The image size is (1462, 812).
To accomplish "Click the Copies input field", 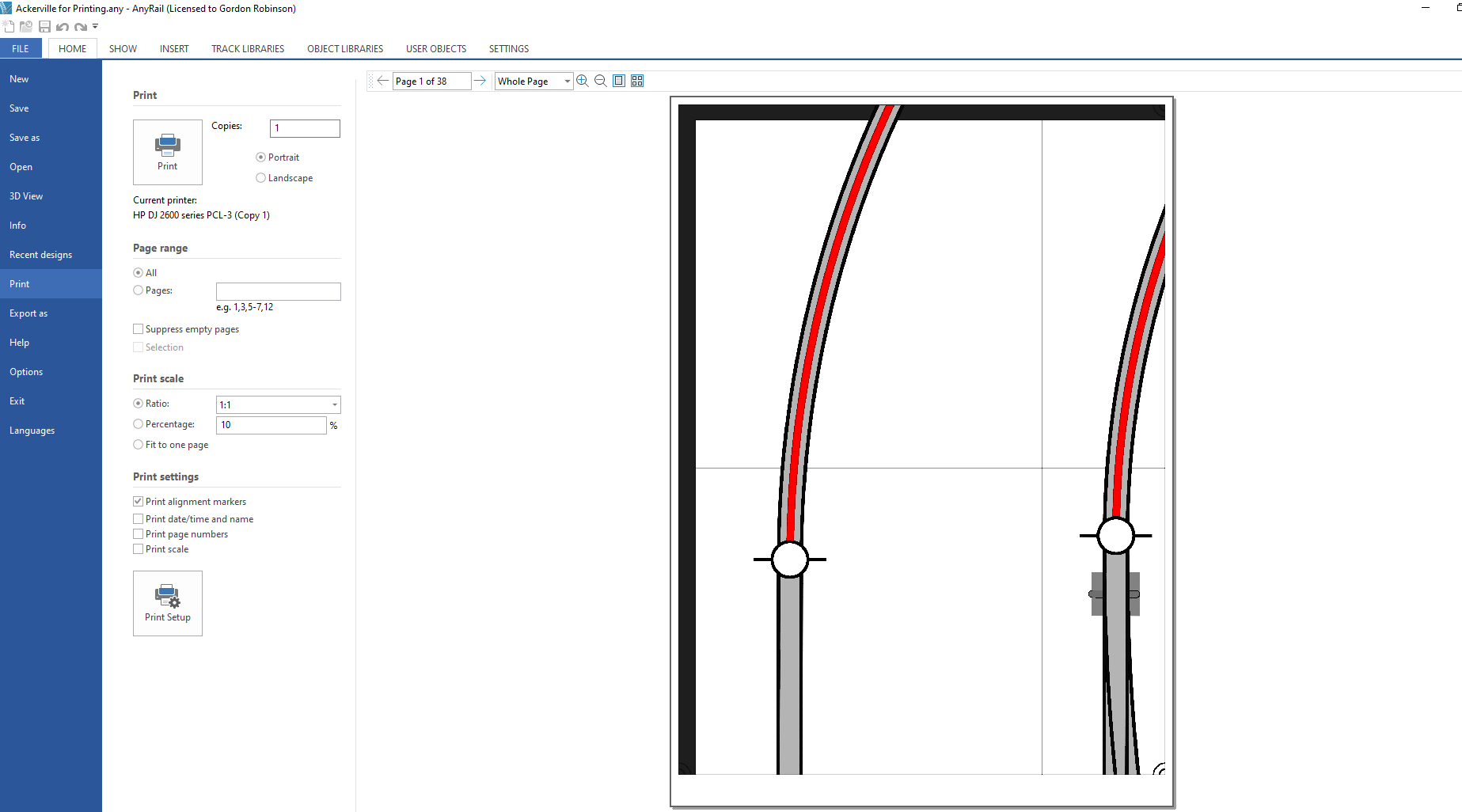I will [x=305, y=128].
